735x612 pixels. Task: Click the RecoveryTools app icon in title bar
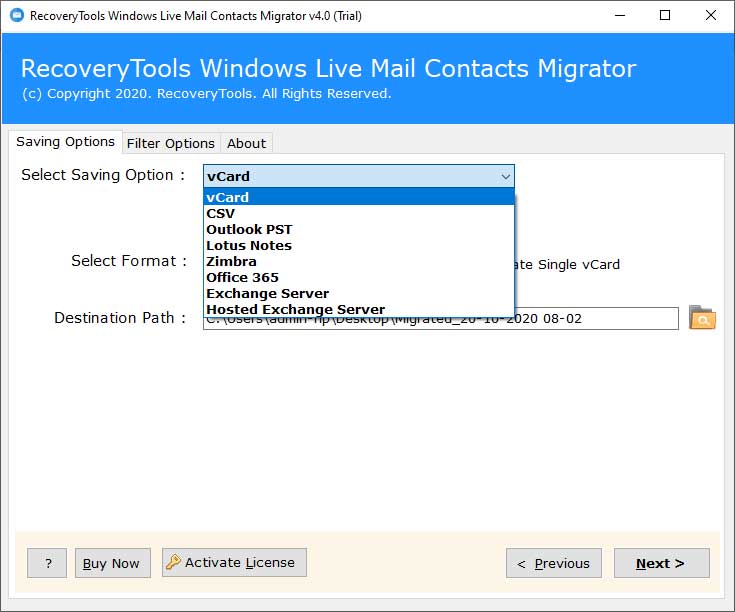click(17, 15)
